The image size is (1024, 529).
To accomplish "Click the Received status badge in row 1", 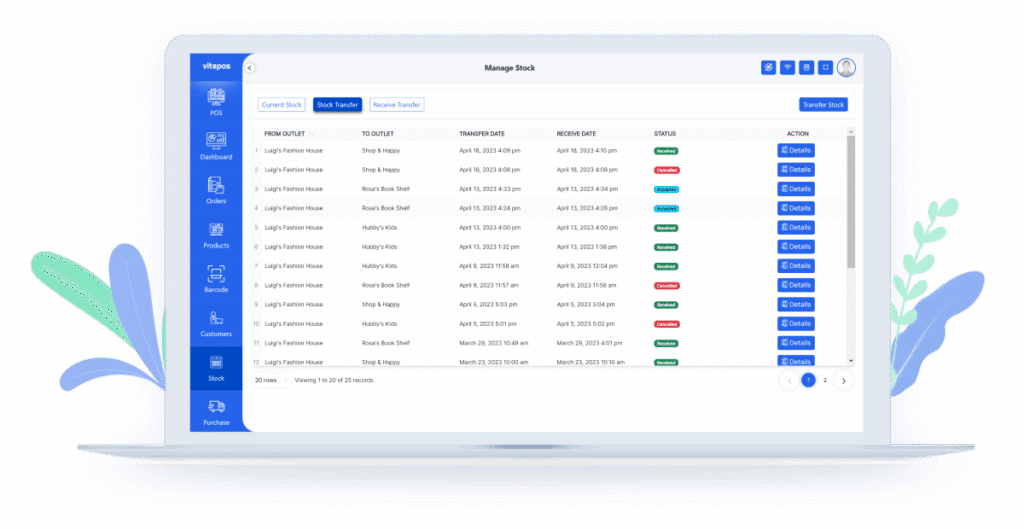I will pyautogui.click(x=666, y=151).
